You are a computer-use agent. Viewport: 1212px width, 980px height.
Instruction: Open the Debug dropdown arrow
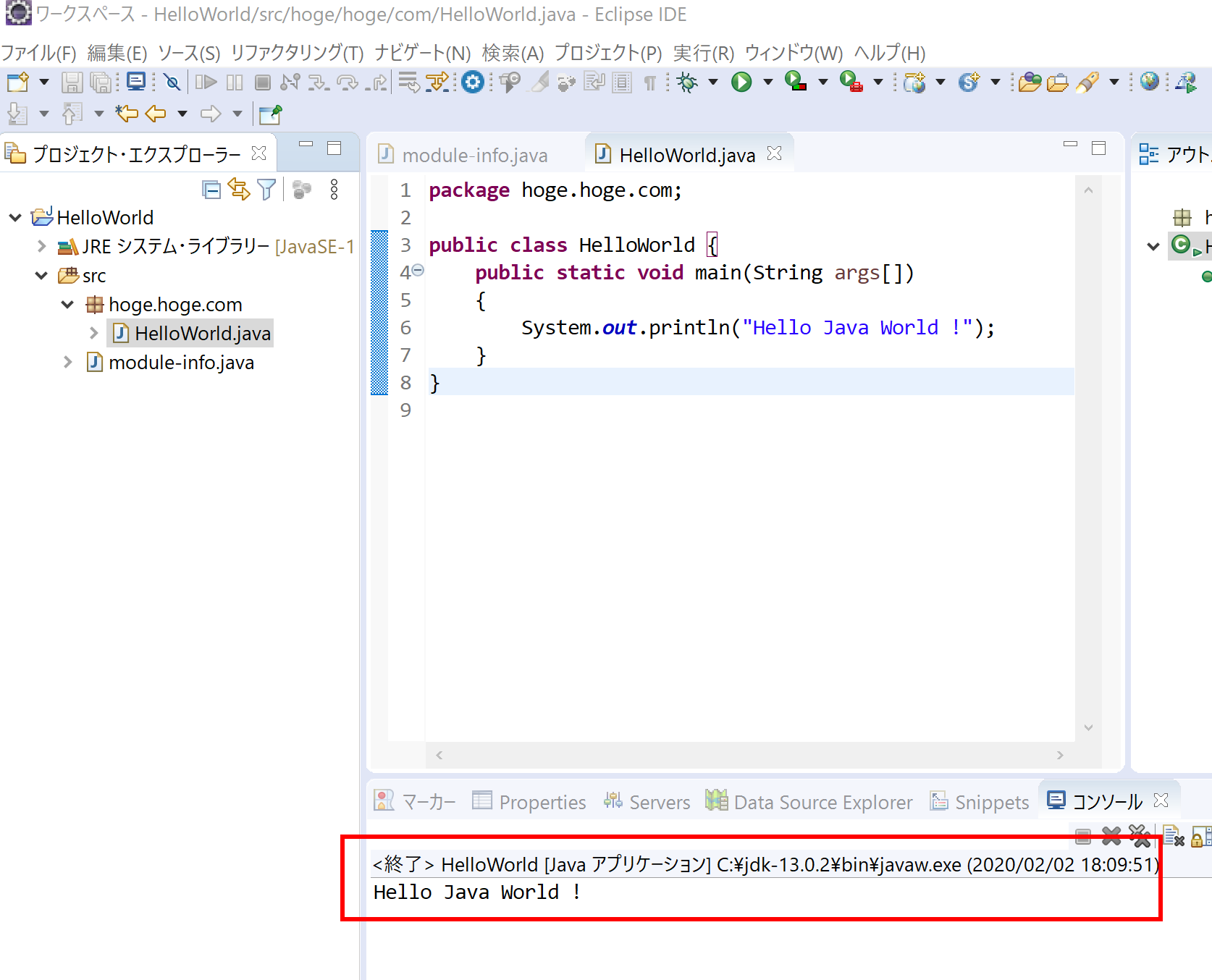713,82
